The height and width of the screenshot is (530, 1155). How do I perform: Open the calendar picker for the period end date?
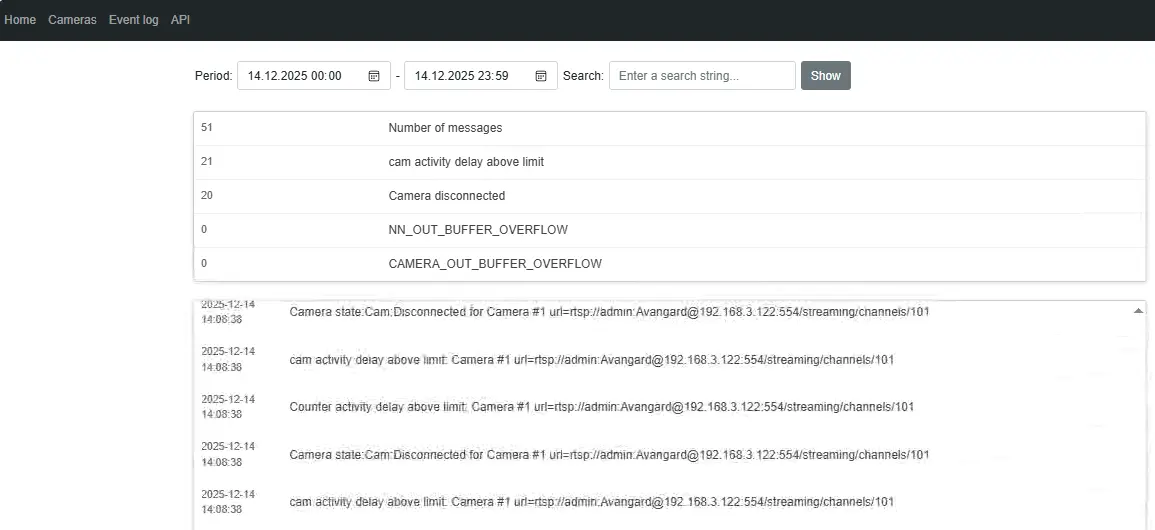click(541, 76)
